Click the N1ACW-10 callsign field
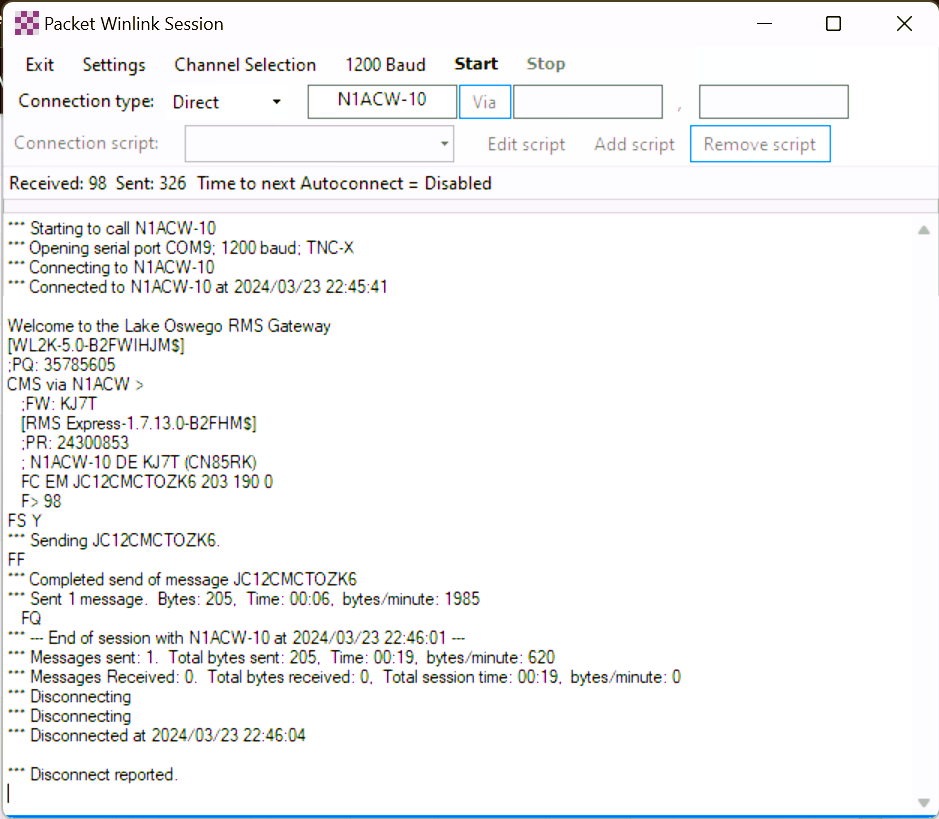 coord(382,102)
